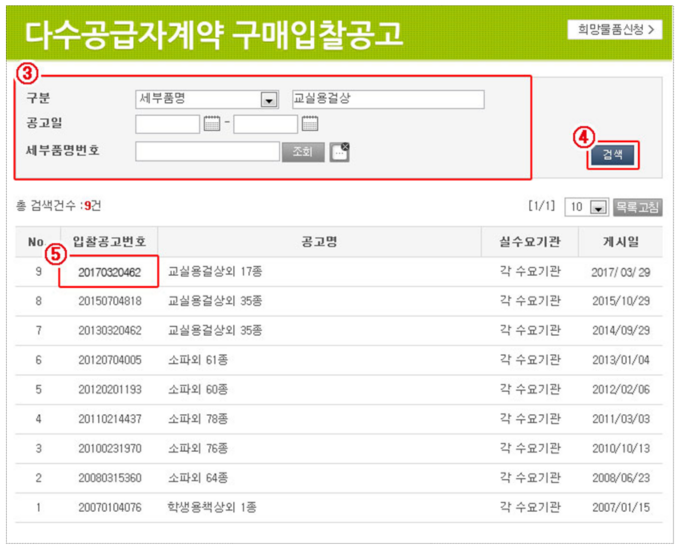Open bid notice number 20120201193
Screen dimensions: 680x548
tap(110, 389)
